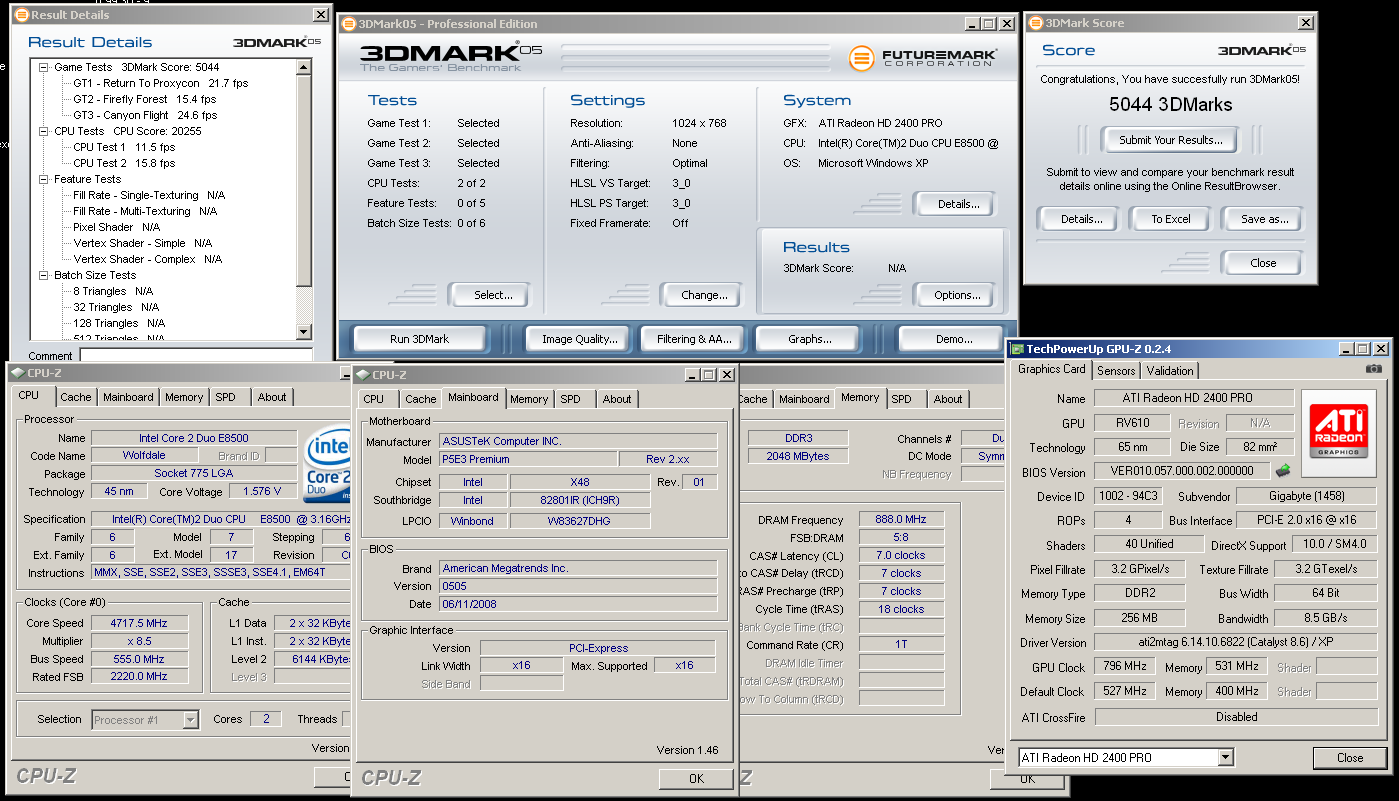Image resolution: width=1399 pixels, height=801 pixels.
Task: Select Vertex Shader - Complex row
Action: (148, 259)
